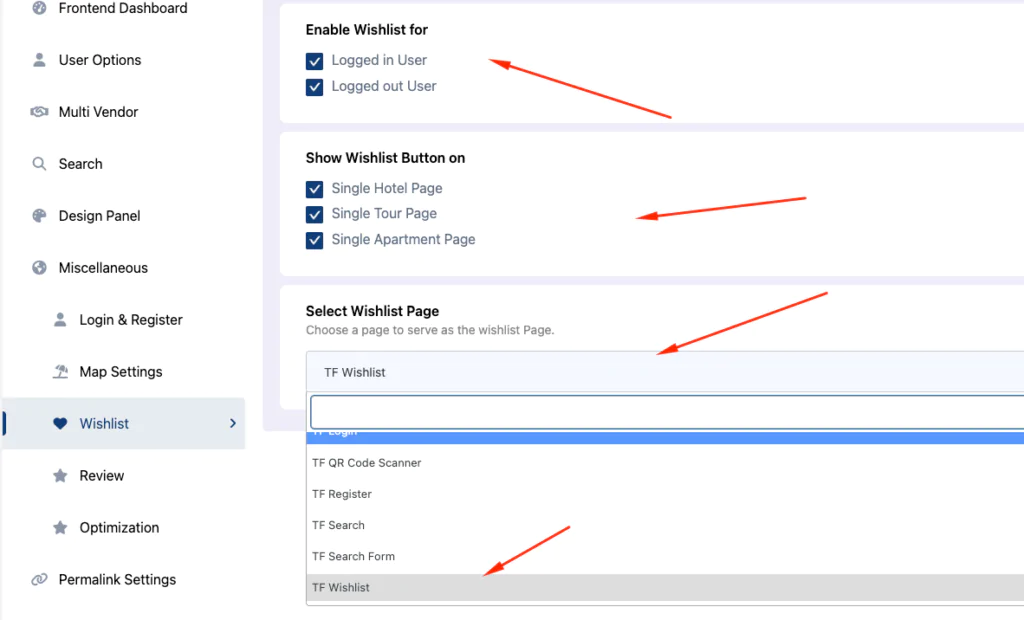Open Frontend Dashboard settings
This screenshot has height=620, width=1024.
point(123,8)
